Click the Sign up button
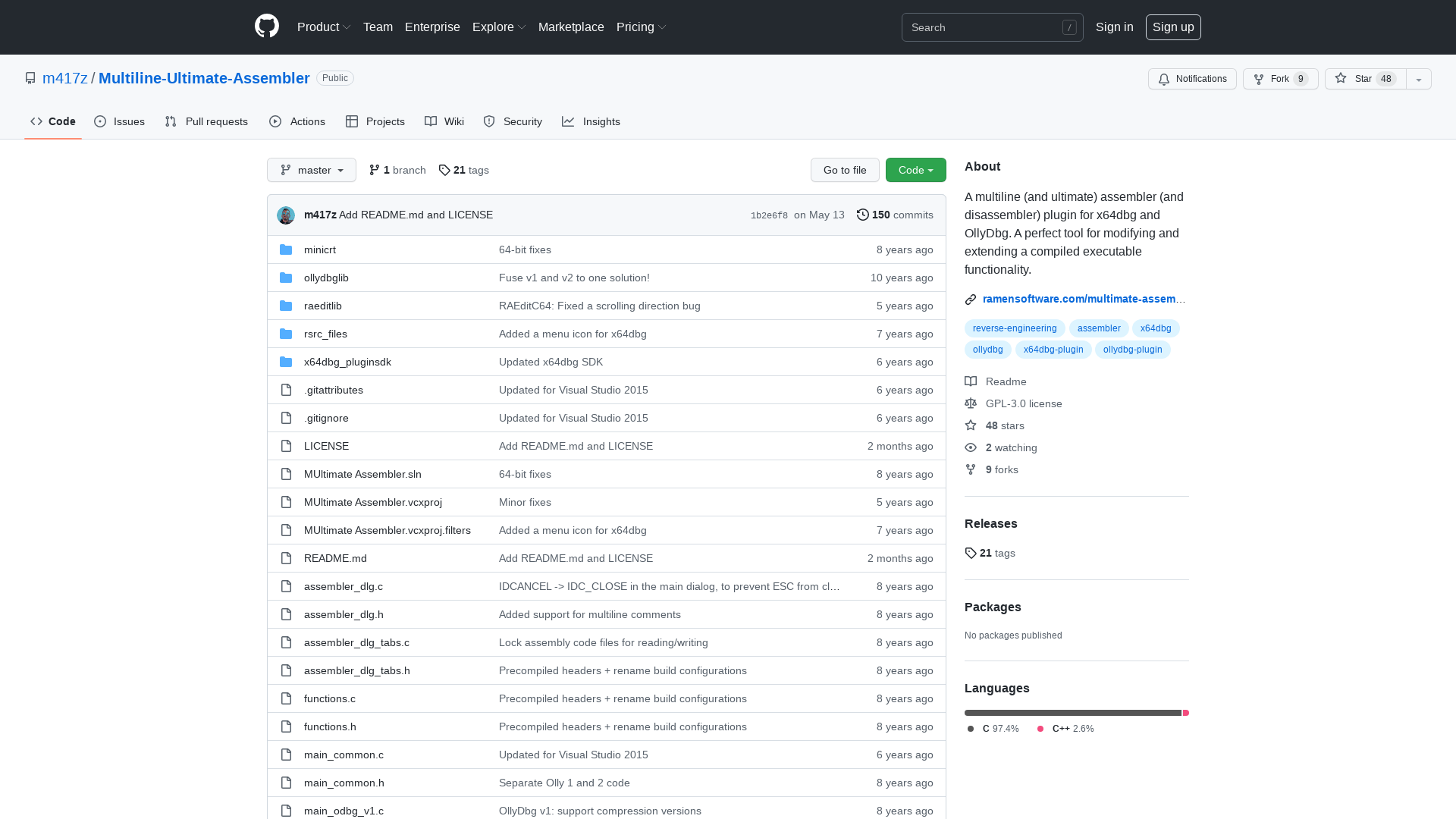The image size is (1456, 819). (1173, 27)
